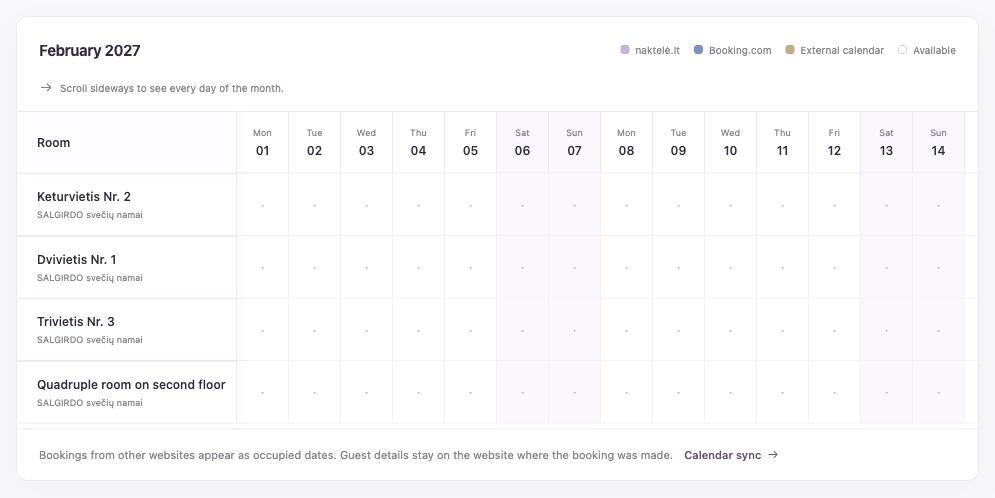Viewport: 995px width, 498px height.
Task: Select Keturvietis Nr. 2 cell for Sat 06
Action: [x=523, y=205]
